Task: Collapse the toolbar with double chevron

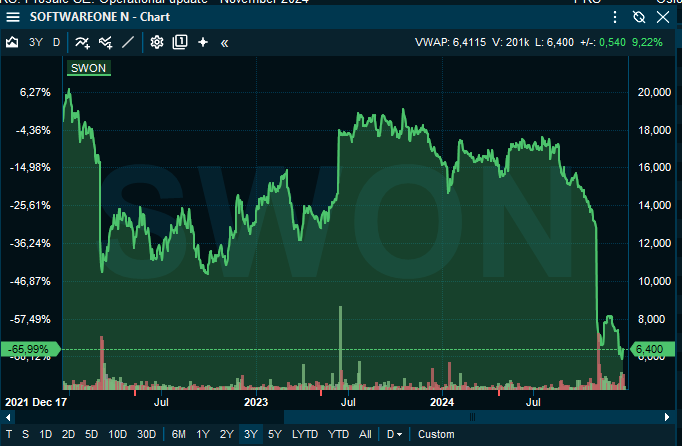Action: [225, 42]
